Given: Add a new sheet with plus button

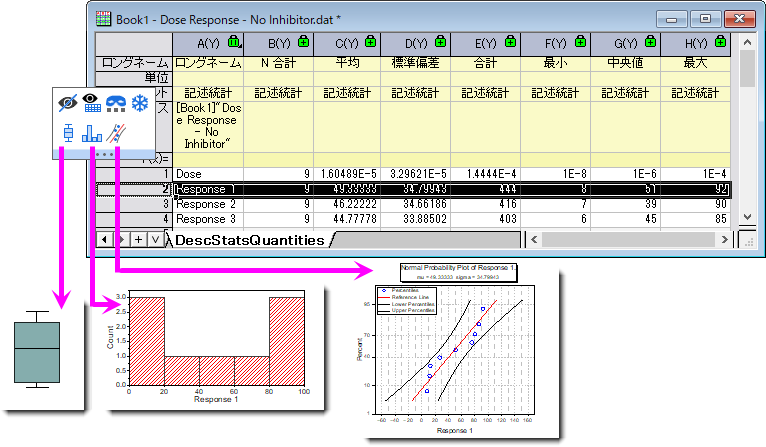Looking at the screenshot, I should pyautogui.click(x=139, y=239).
